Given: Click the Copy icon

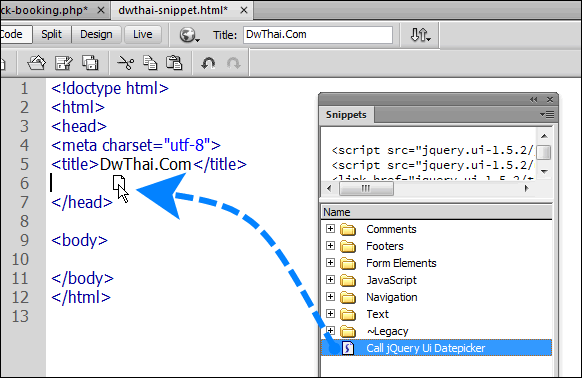Looking at the screenshot, I should tap(150, 62).
